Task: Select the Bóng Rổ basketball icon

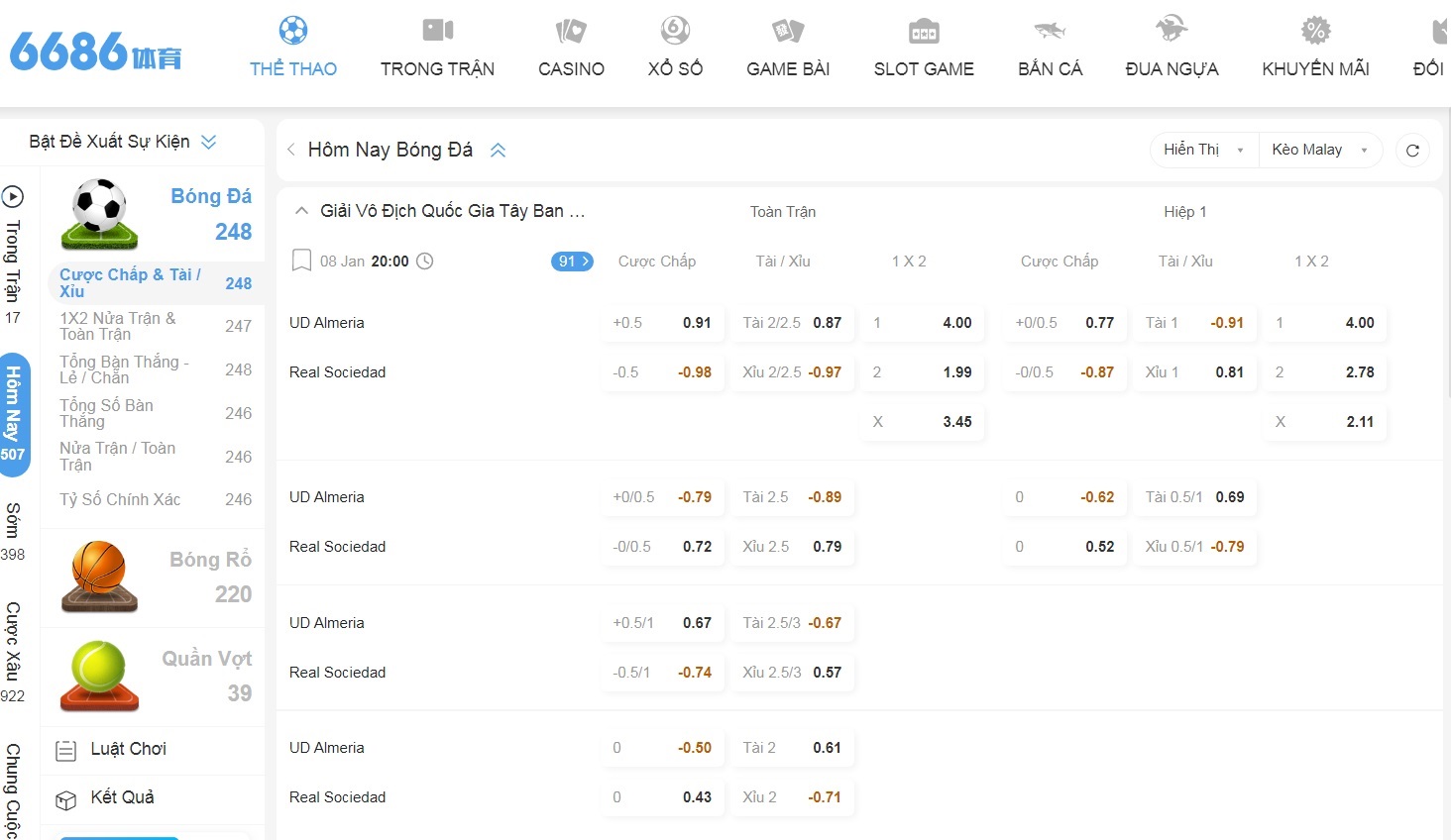Action: click(x=99, y=577)
